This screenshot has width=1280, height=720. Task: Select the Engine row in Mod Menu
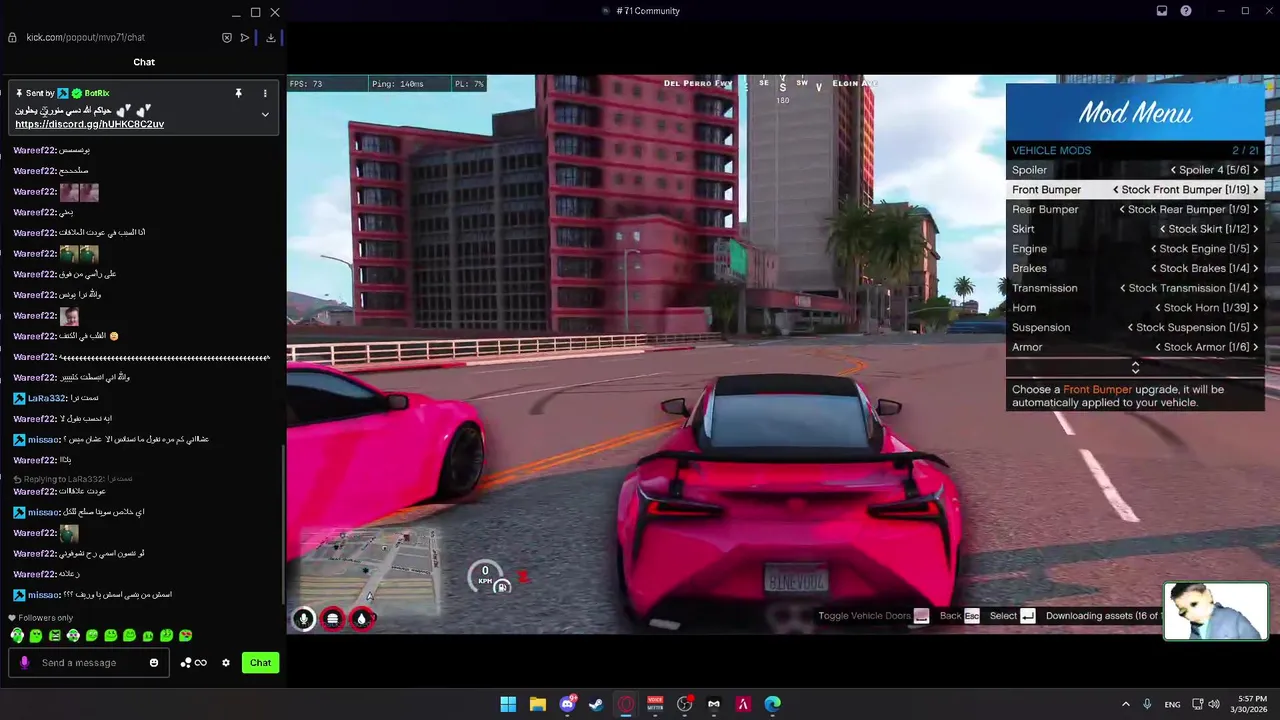[1135, 249]
